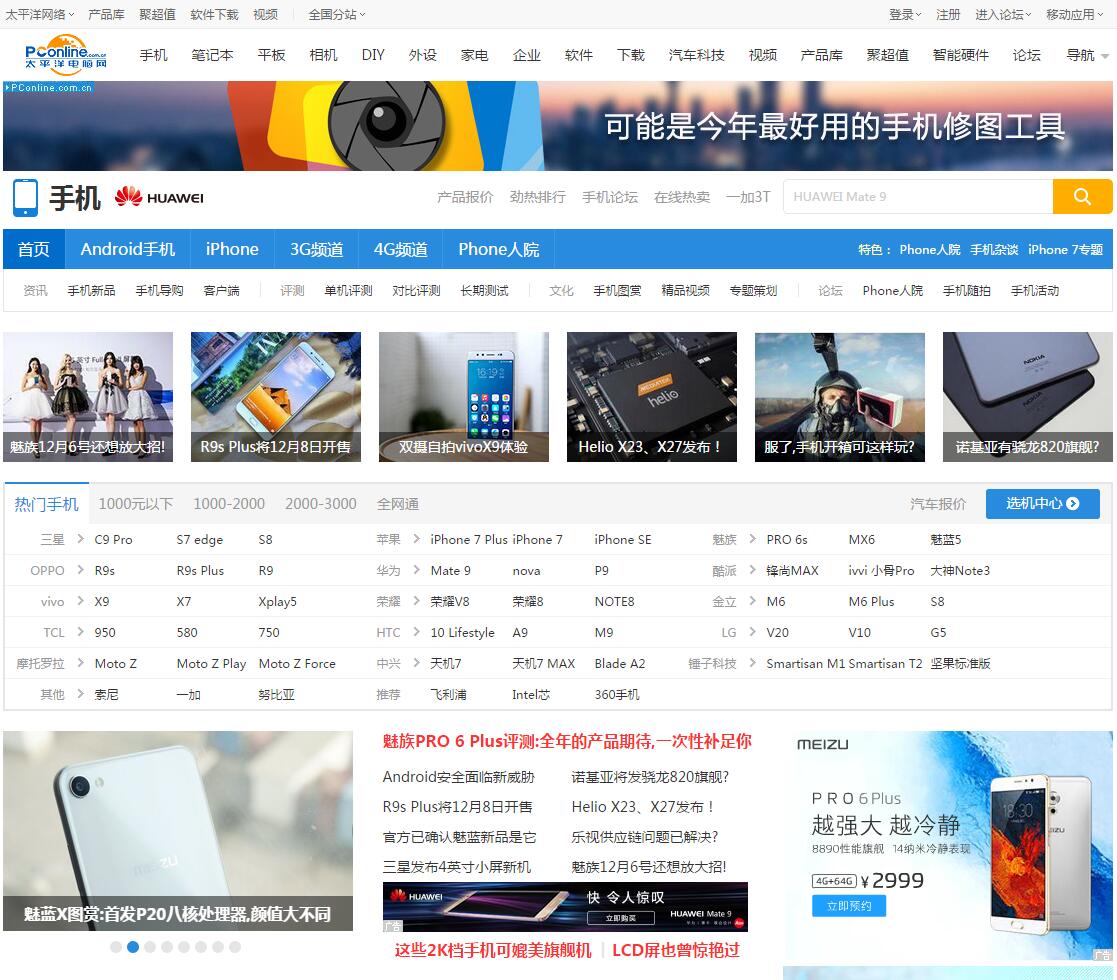Click the 选机中心 button

click(1042, 504)
